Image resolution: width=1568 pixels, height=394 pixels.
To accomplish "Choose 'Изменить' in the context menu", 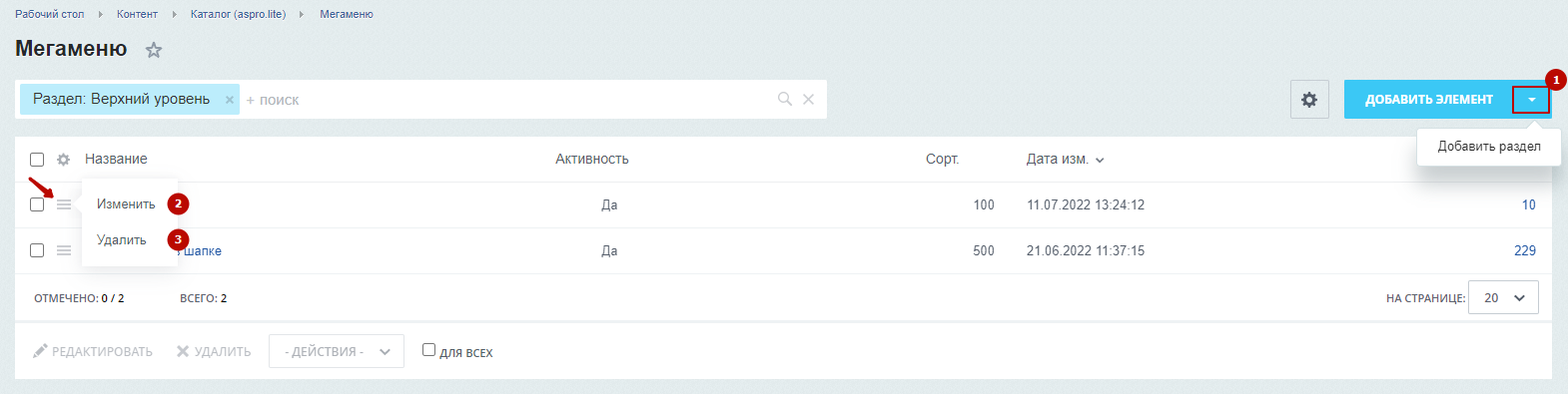I will [126, 203].
